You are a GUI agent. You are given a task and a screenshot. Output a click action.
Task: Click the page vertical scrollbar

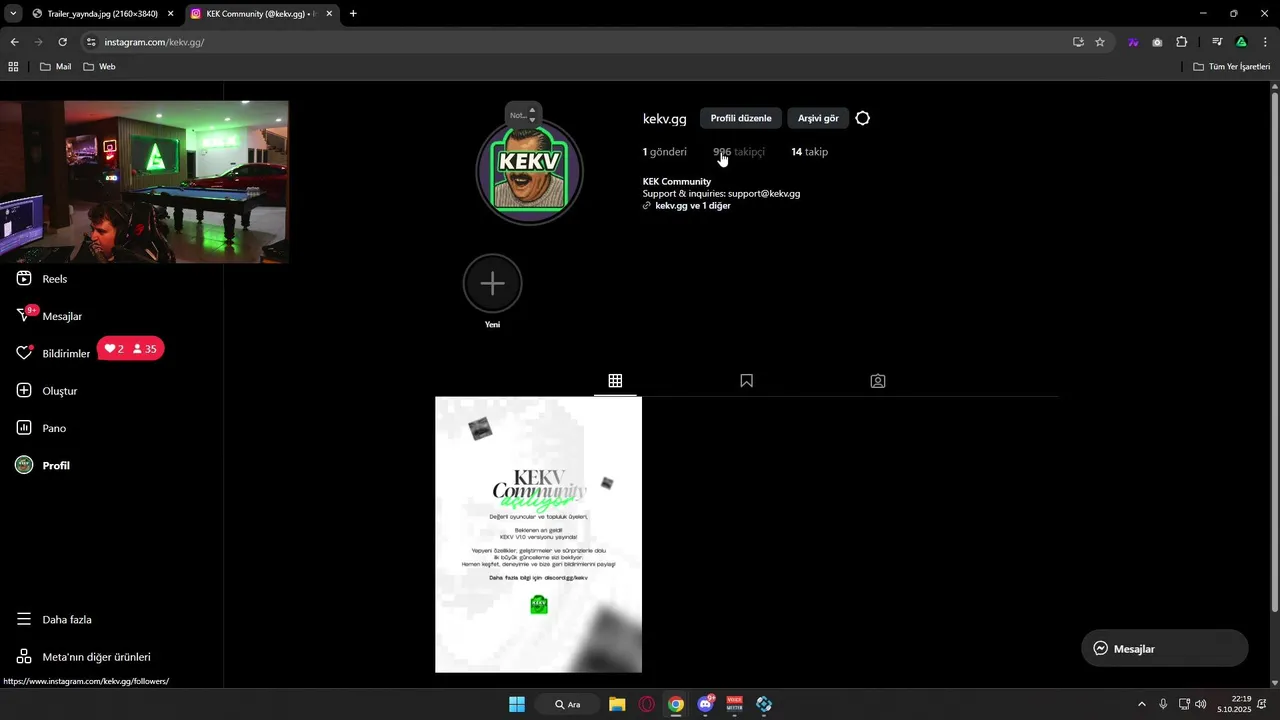coord(1274,350)
